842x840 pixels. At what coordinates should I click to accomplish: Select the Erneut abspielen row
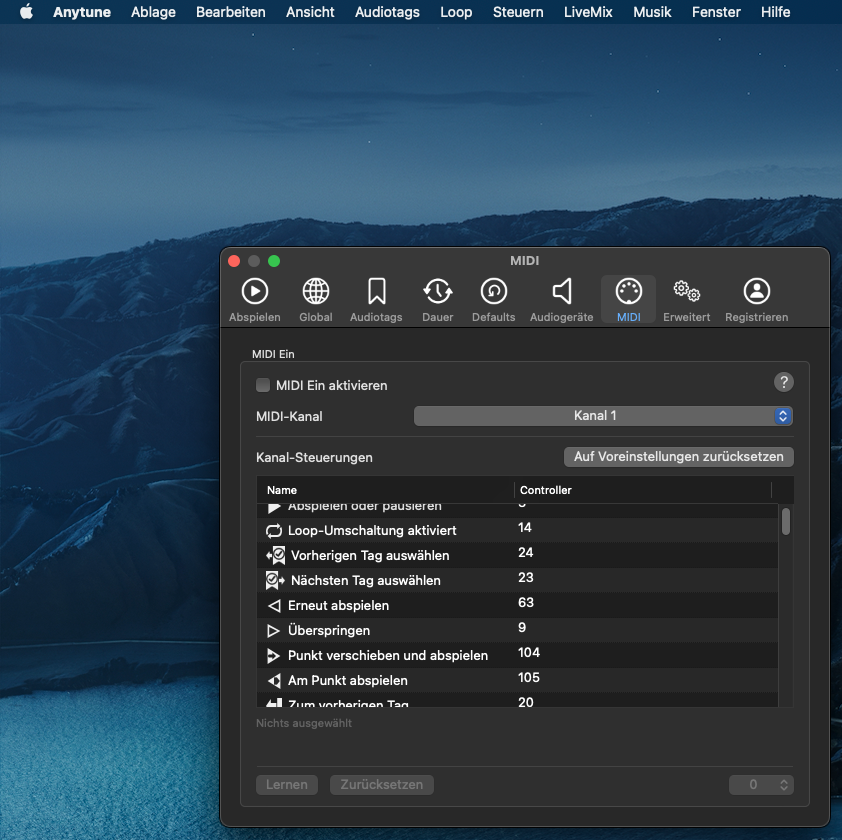pos(517,605)
